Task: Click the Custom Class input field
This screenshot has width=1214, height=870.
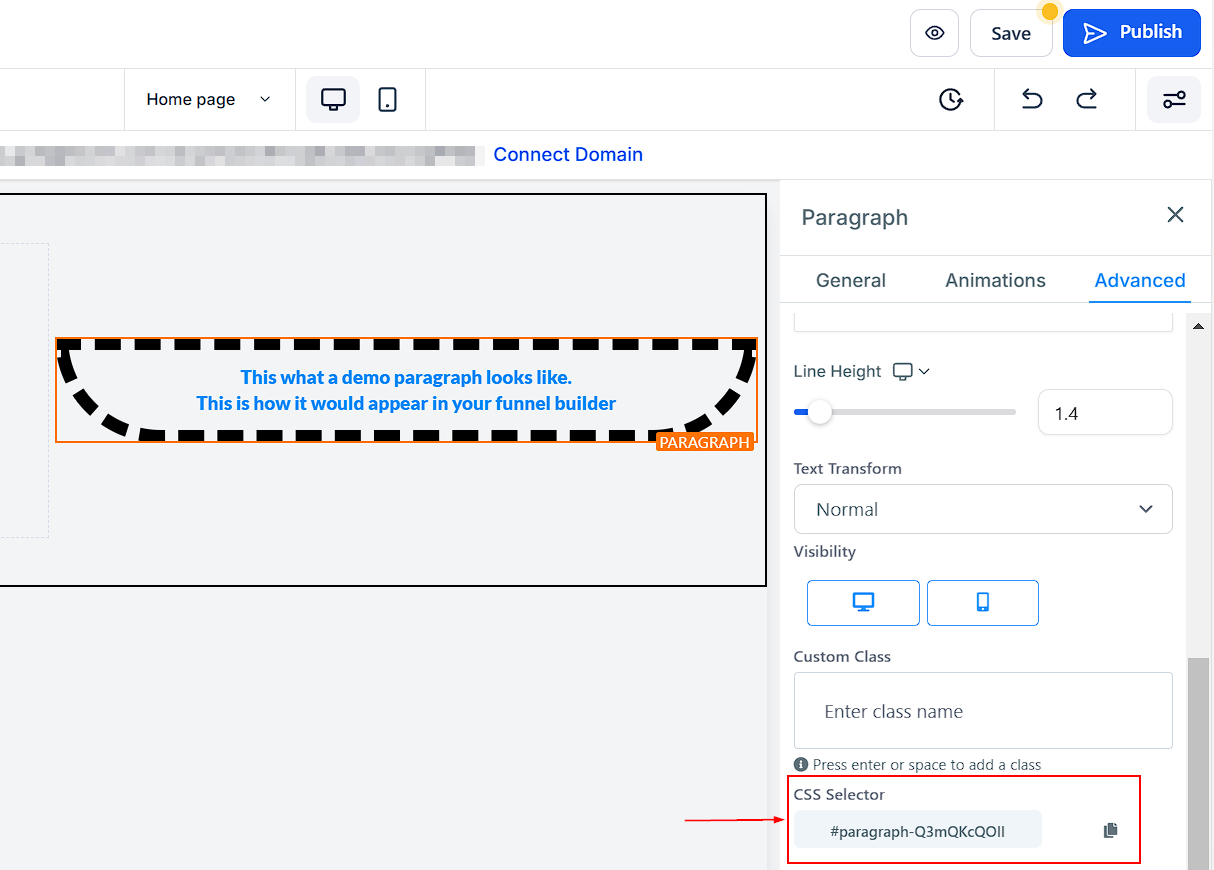Action: coord(982,711)
